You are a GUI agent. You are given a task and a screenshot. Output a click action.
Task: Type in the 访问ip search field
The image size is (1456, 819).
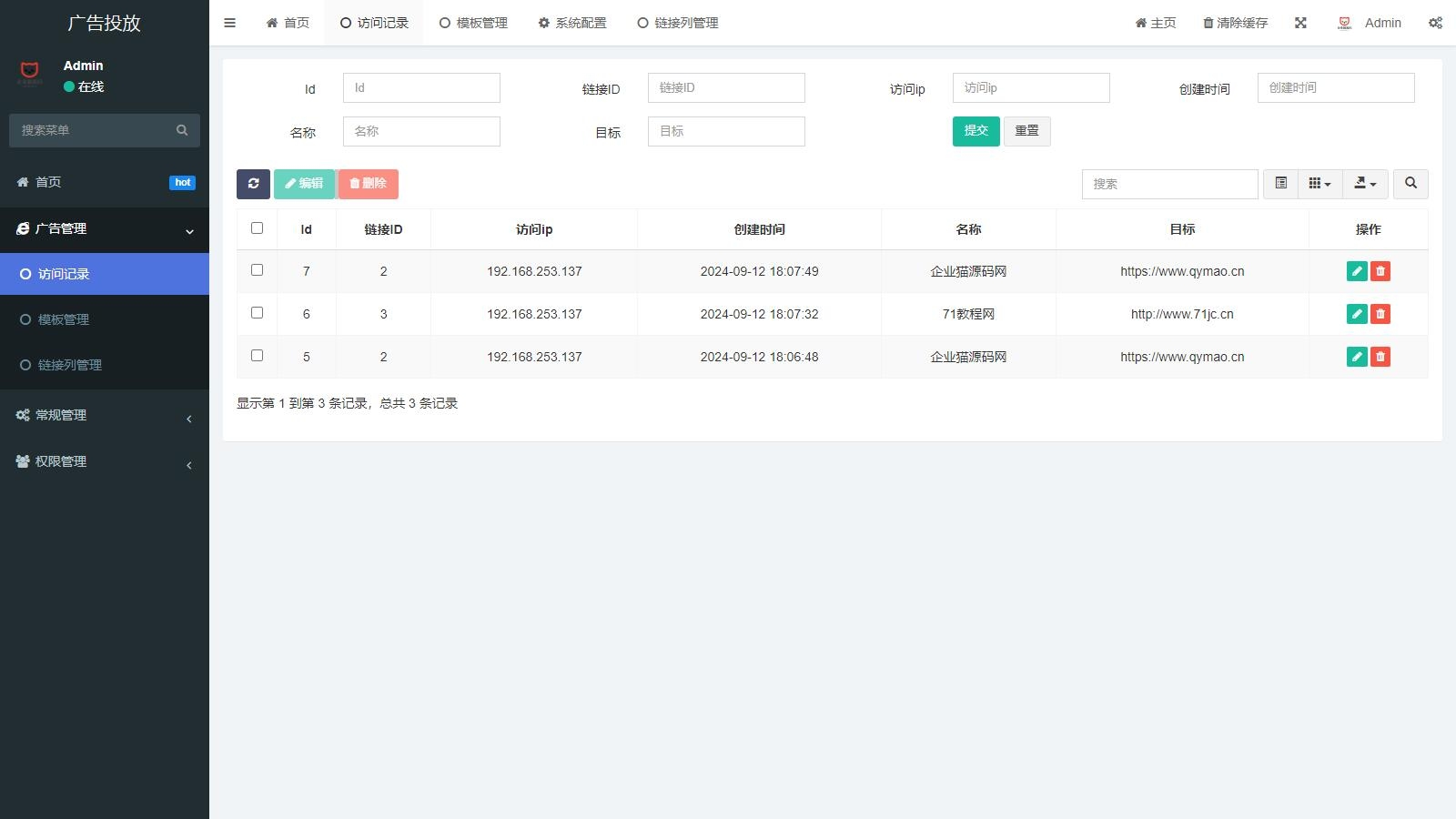coord(1030,87)
